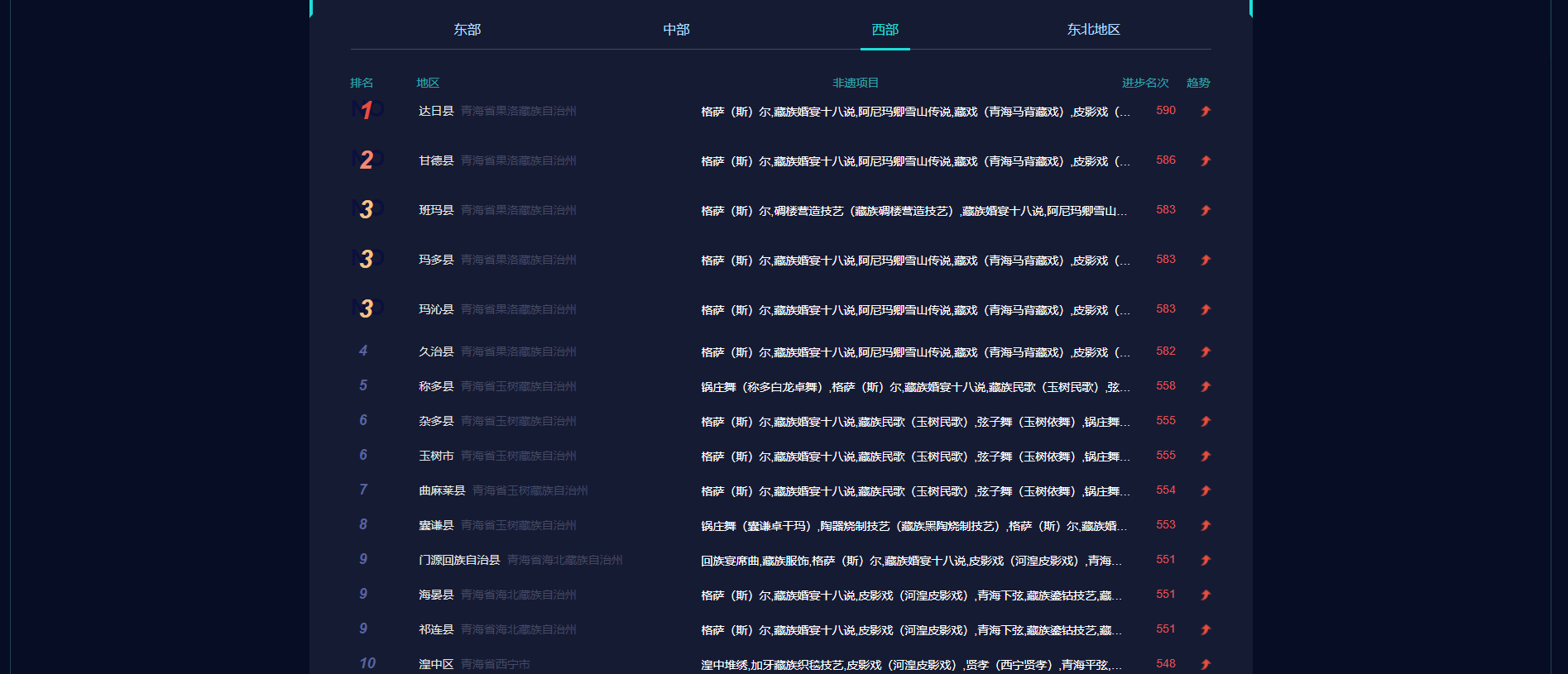Viewport: 1568px width, 674px height.
Task: Click the trend arrow for 称多县
Action: pyautogui.click(x=1206, y=386)
